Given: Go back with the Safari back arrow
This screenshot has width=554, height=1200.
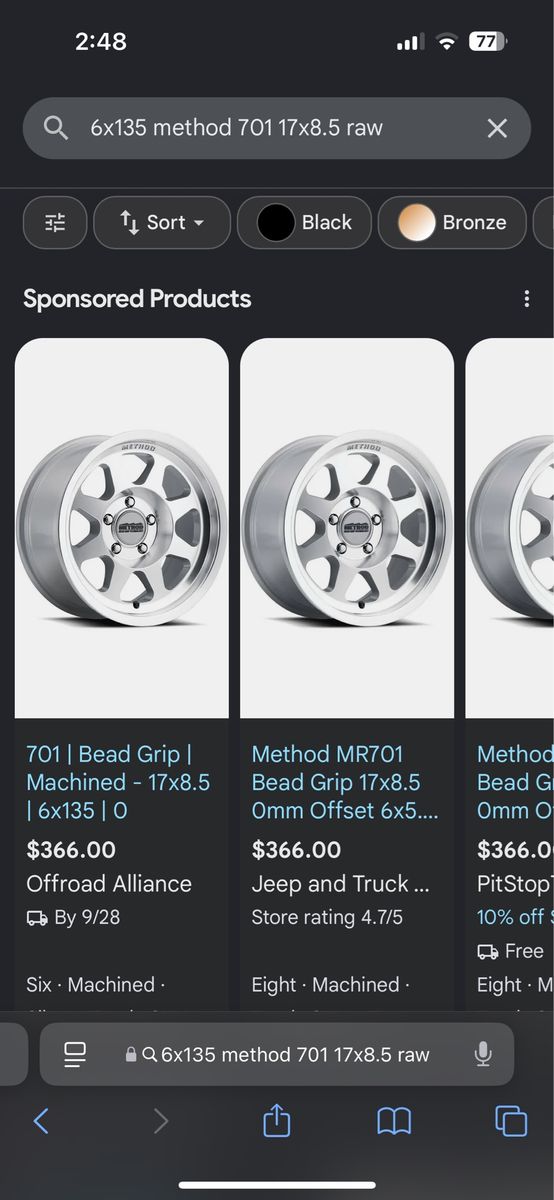Looking at the screenshot, I should pyautogui.click(x=41, y=1121).
